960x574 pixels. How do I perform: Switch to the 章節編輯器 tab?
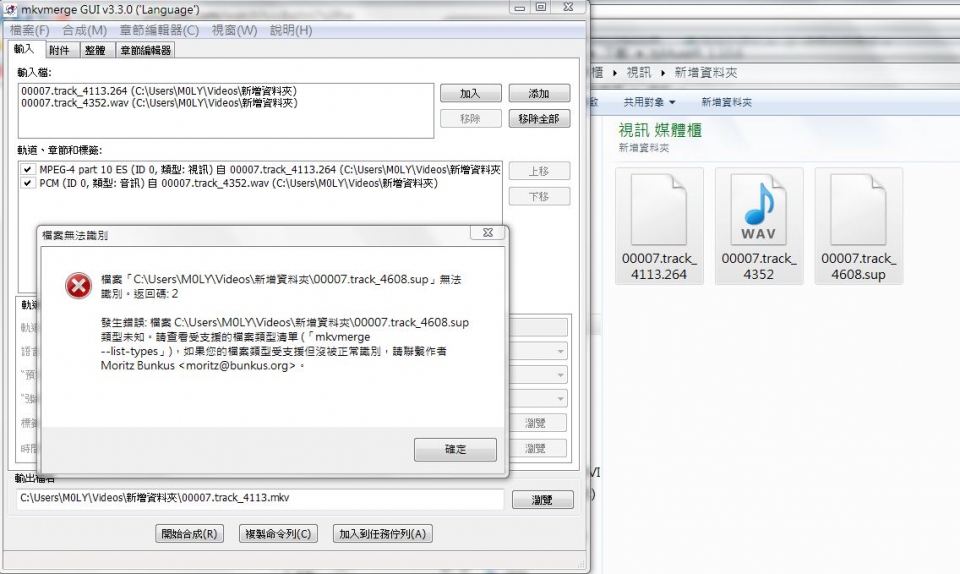point(146,50)
